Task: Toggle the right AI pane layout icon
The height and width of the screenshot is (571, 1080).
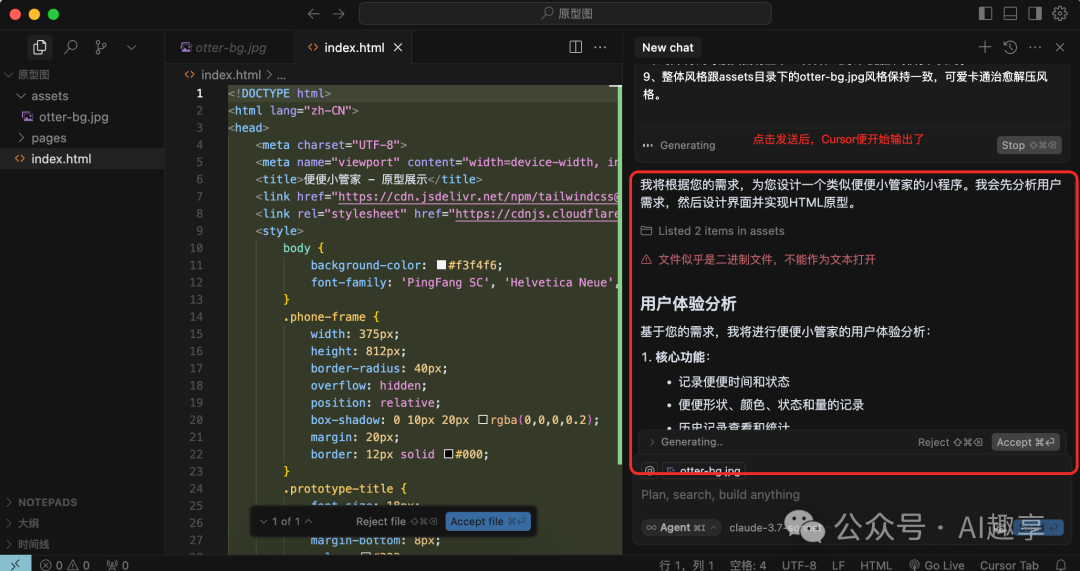Action: point(1035,14)
